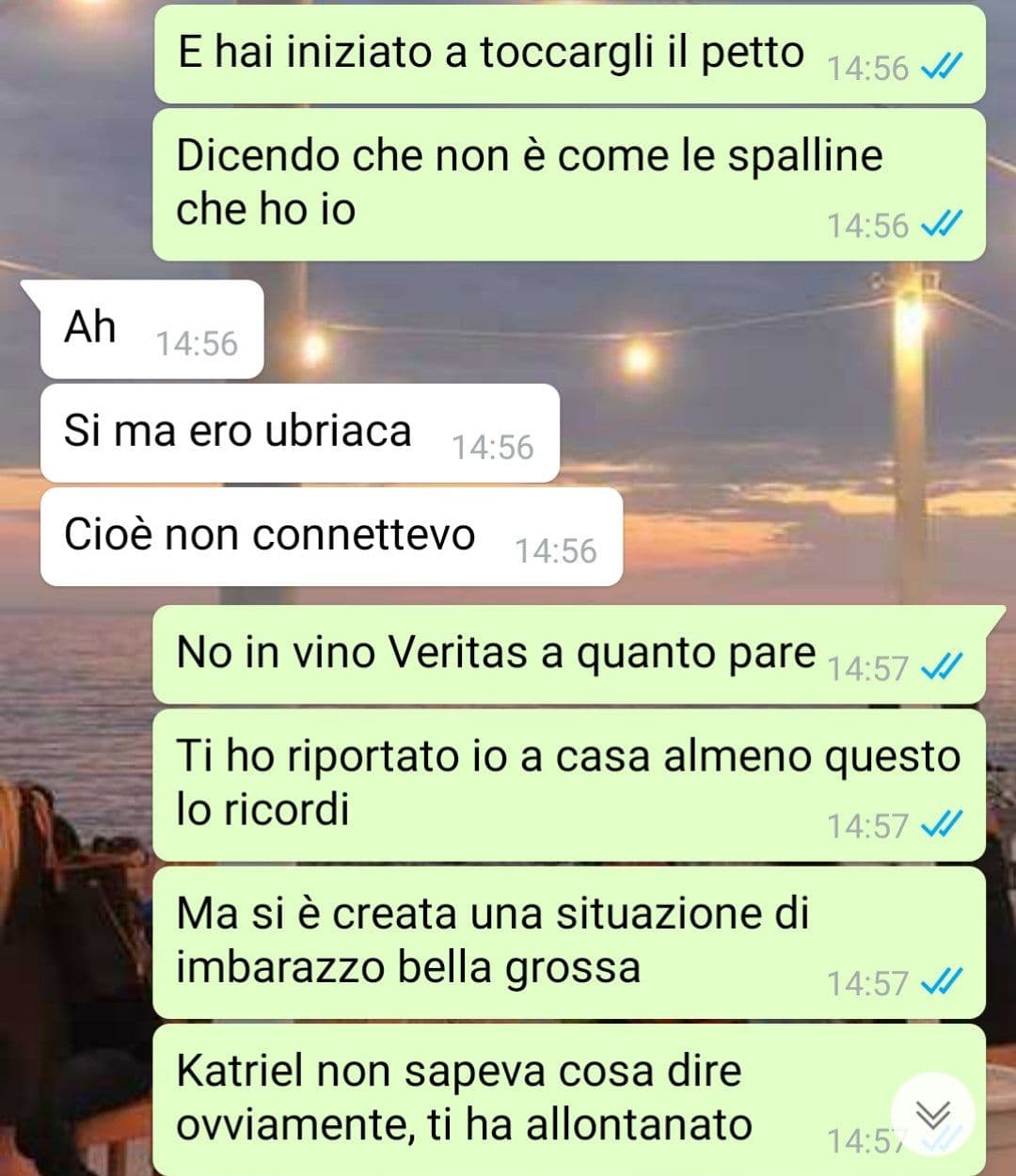Select the 'Cioè non connettevo' message bubble
Image resolution: width=1016 pixels, height=1176 pixels.
click(x=331, y=536)
